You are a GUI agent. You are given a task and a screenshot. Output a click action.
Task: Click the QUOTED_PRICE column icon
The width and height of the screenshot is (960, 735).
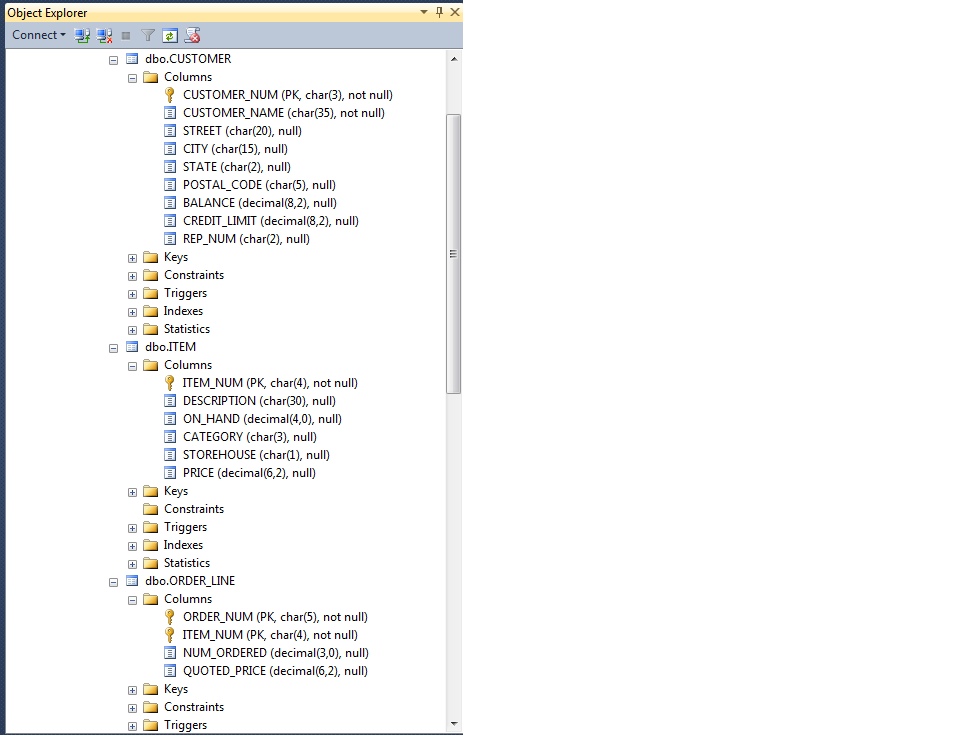pos(170,671)
